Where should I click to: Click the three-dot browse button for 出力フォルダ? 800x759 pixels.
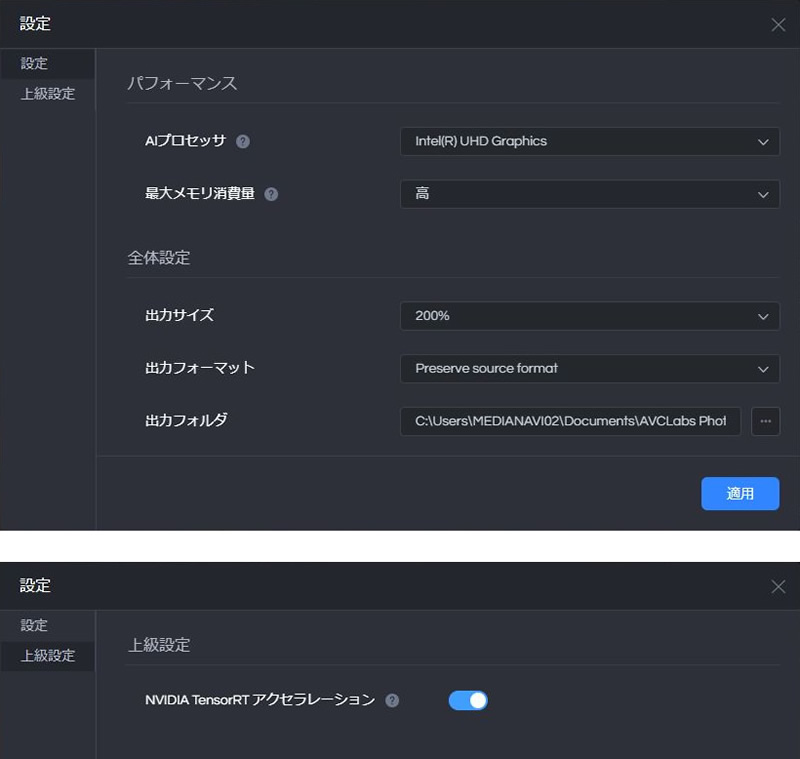(765, 421)
